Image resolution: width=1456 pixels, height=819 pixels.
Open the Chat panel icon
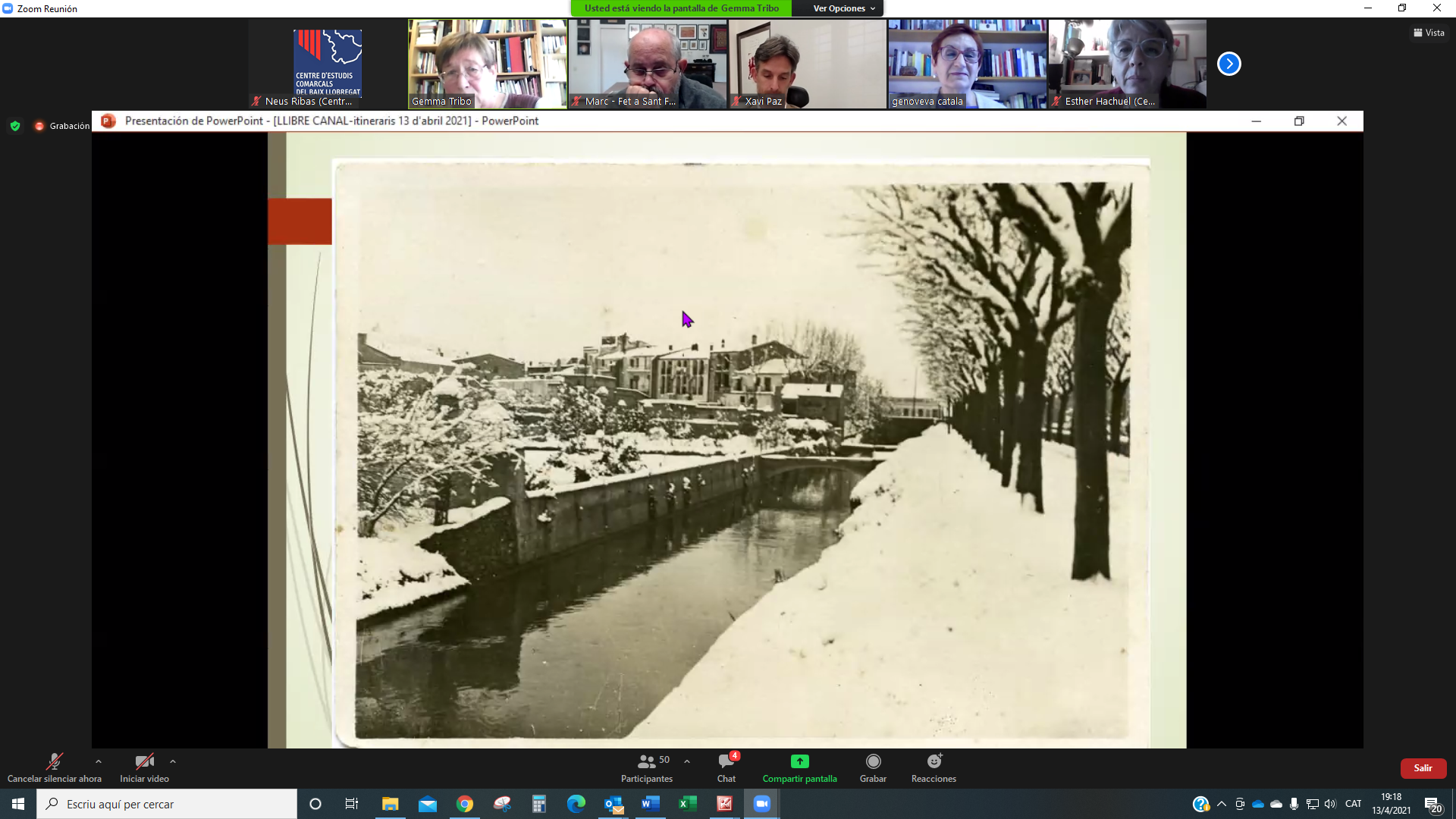[x=726, y=761]
